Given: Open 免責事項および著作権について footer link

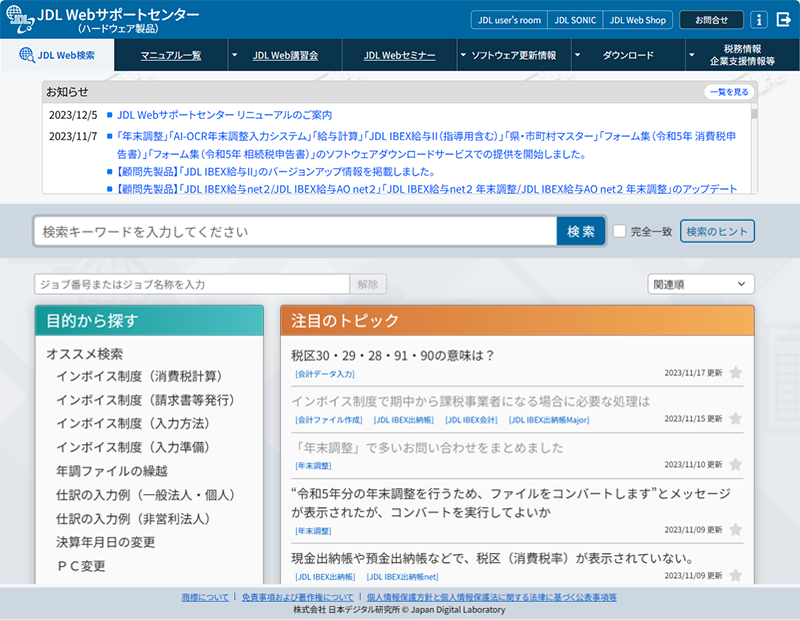Looking at the screenshot, I should [297, 597].
